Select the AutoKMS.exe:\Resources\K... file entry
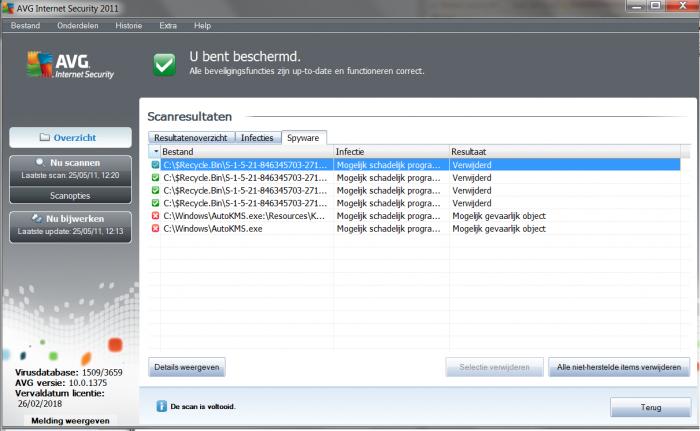The width and height of the screenshot is (700, 431). 244,216
